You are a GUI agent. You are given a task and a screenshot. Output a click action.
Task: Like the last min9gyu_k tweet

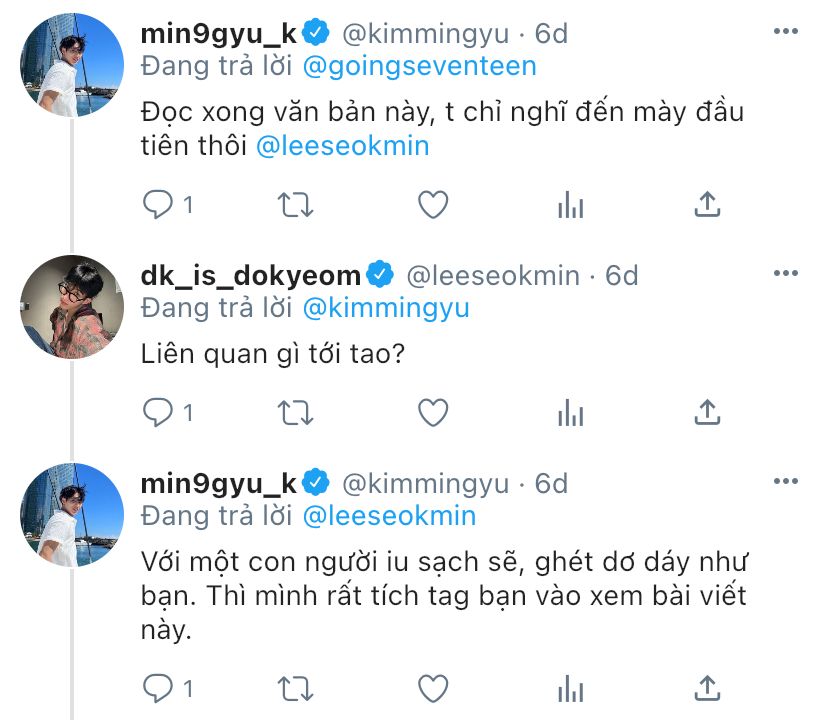(432, 687)
